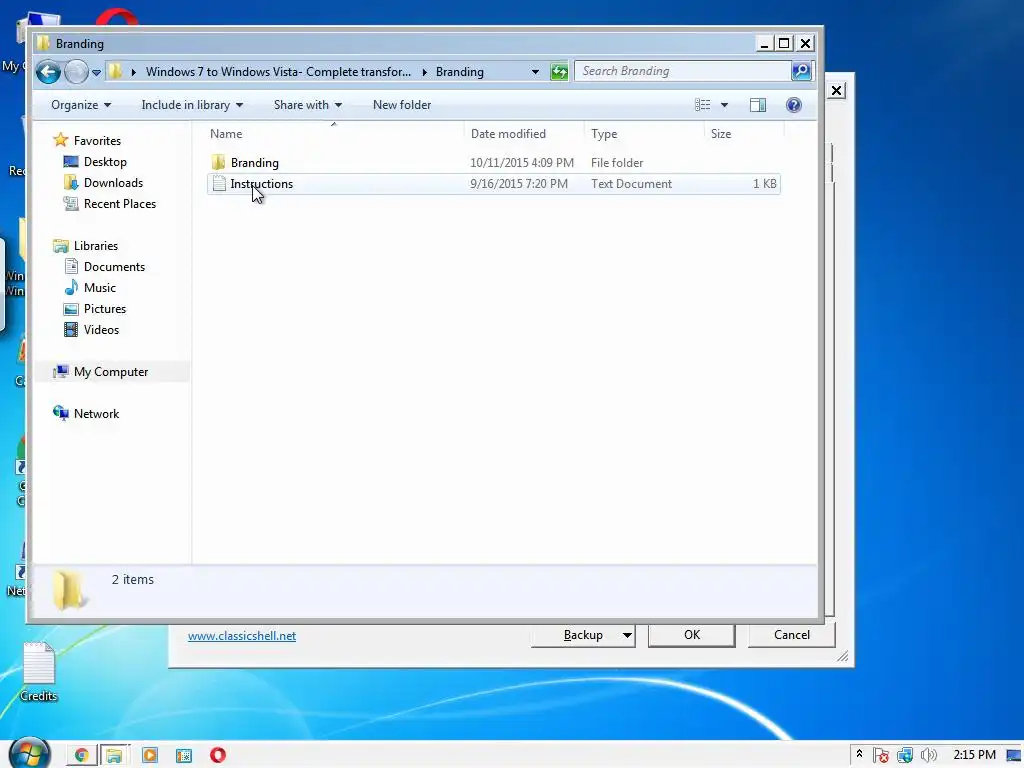Open the Pictures library
1024x768 pixels.
click(x=104, y=308)
